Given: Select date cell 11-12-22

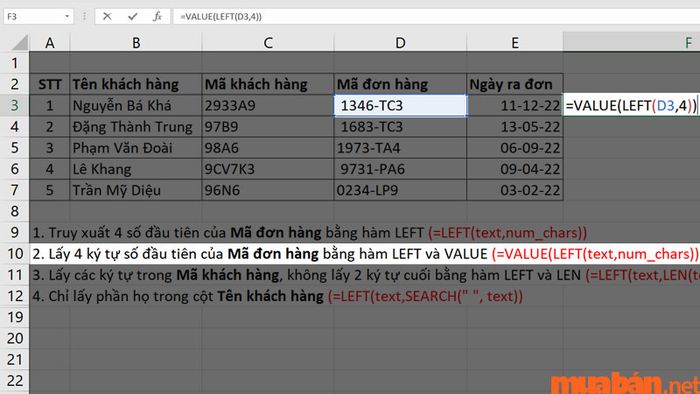Looking at the screenshot, I should 515,105.
